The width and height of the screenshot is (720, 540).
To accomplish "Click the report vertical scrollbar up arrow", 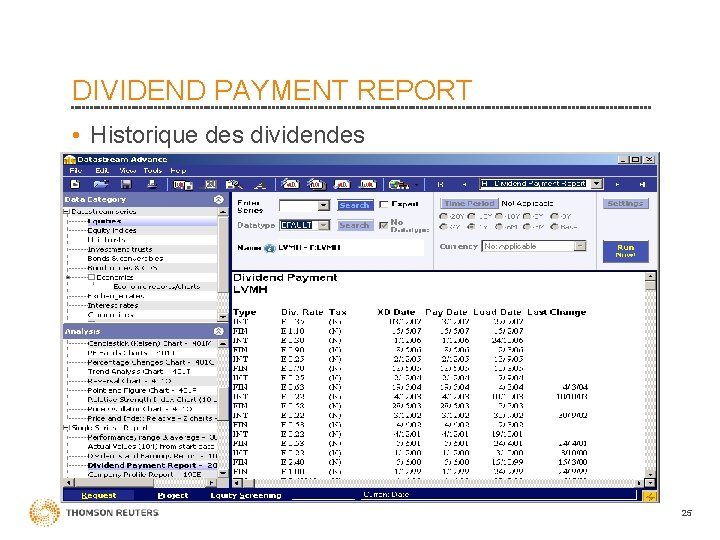I will click(x=650, y=276).
